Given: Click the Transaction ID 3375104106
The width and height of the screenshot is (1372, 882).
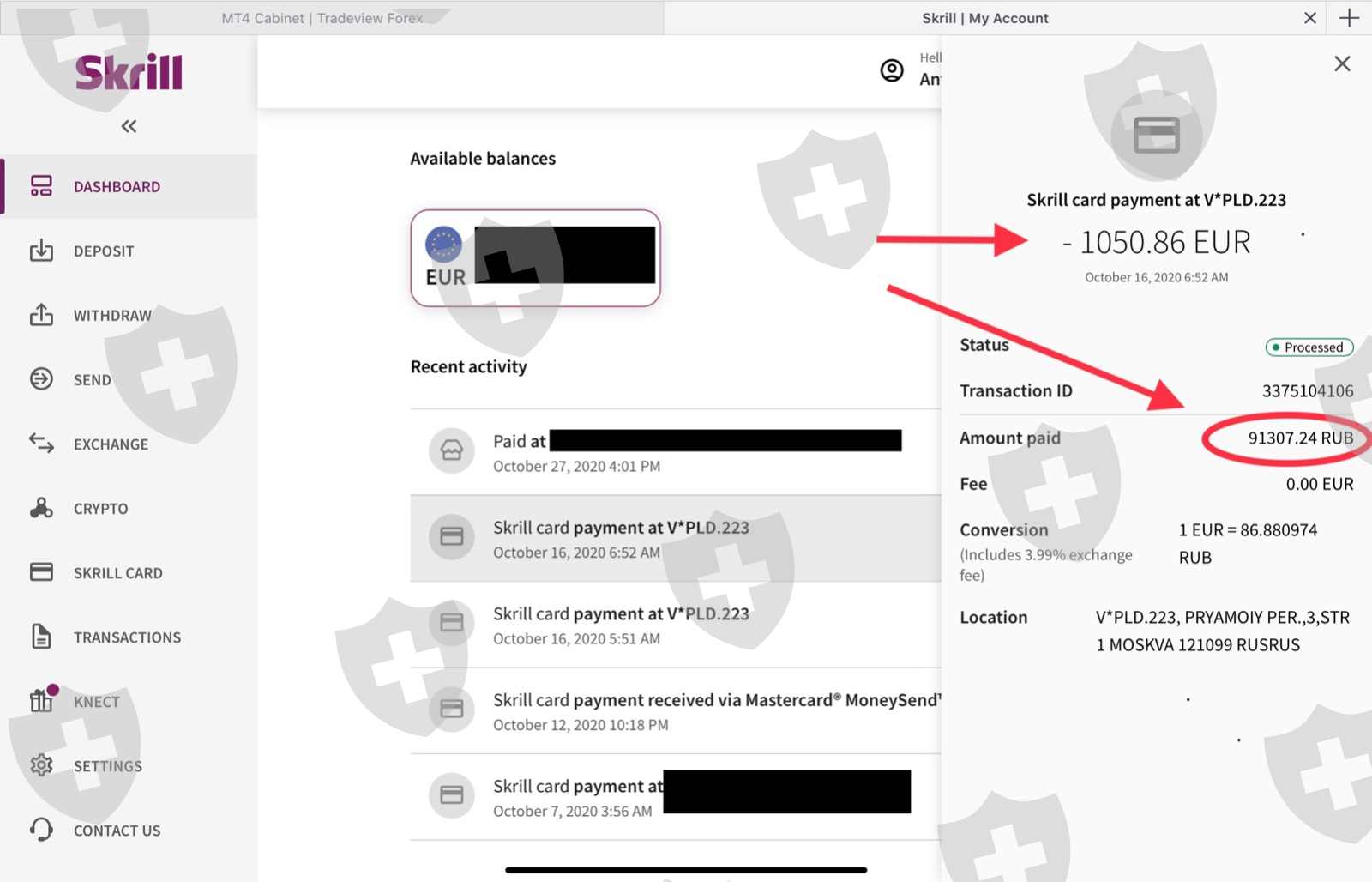Looking at the screenshot, I should [x=1308, y=391].
